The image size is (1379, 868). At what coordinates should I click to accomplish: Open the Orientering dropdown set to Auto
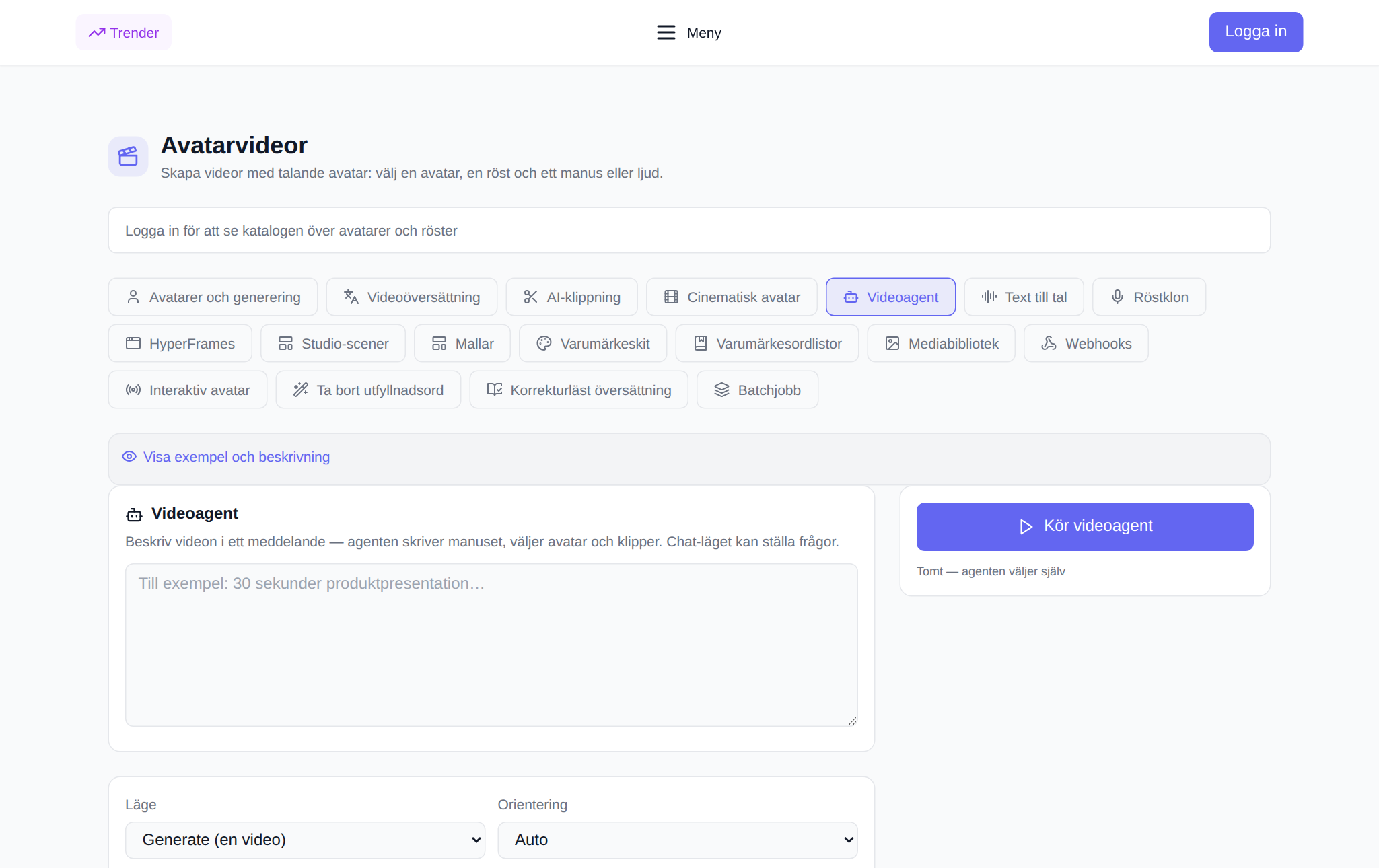click(677, 840)
